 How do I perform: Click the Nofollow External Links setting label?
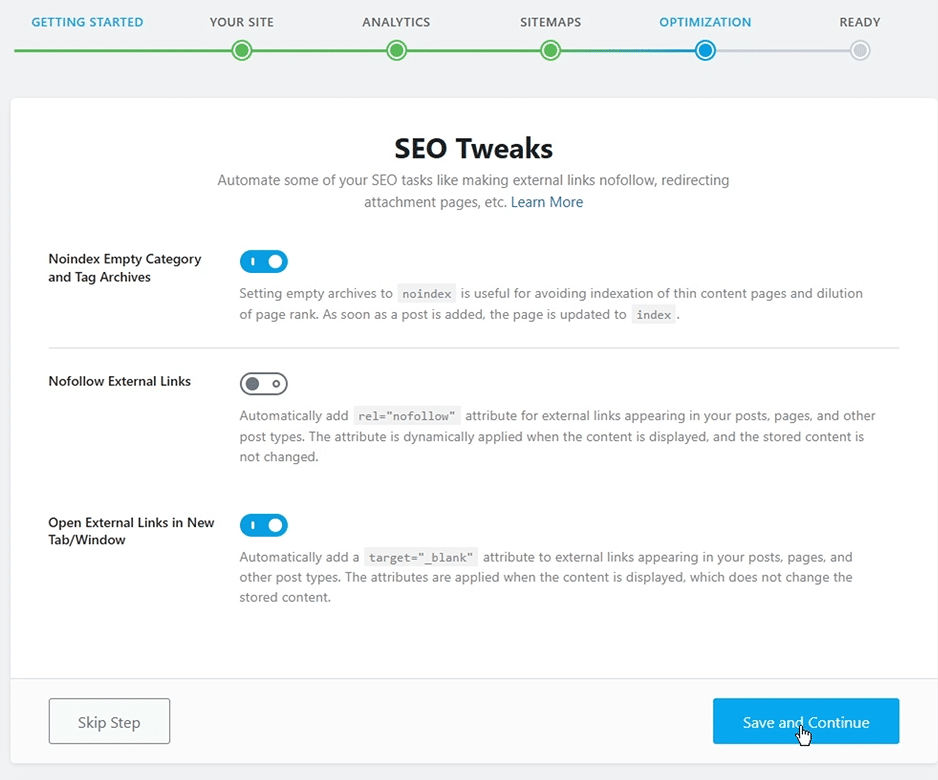click(x=120, y=381)
